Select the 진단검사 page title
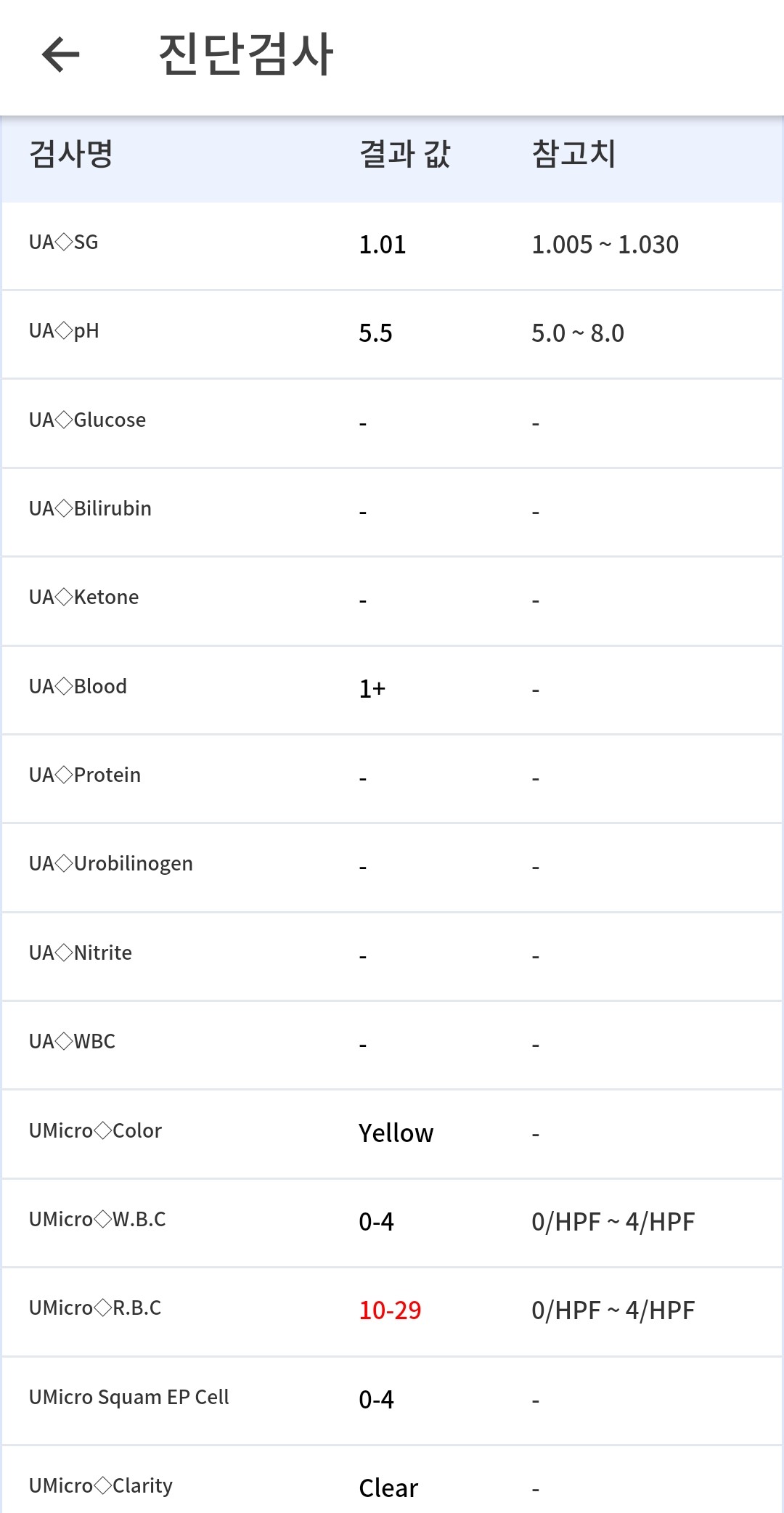784x1513 pixels. 246,54
